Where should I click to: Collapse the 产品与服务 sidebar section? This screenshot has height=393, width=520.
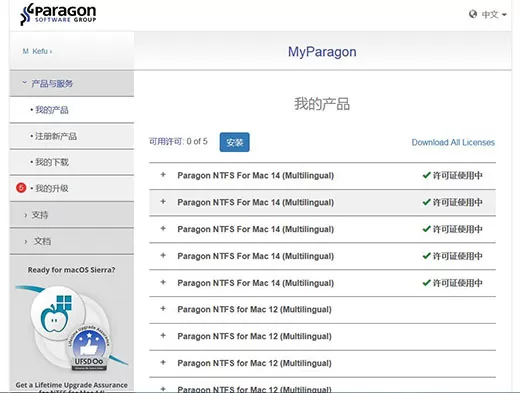[x=72, y=83]
